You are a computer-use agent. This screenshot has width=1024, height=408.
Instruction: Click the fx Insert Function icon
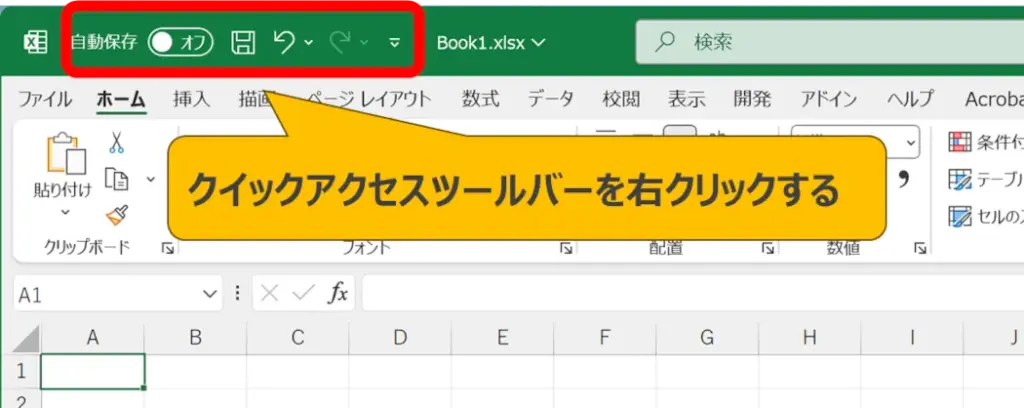(x=339, y=293)
